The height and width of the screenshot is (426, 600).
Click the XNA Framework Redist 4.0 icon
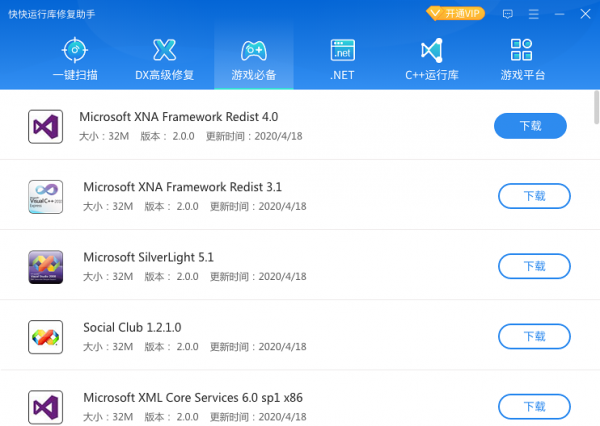[45, 126]
